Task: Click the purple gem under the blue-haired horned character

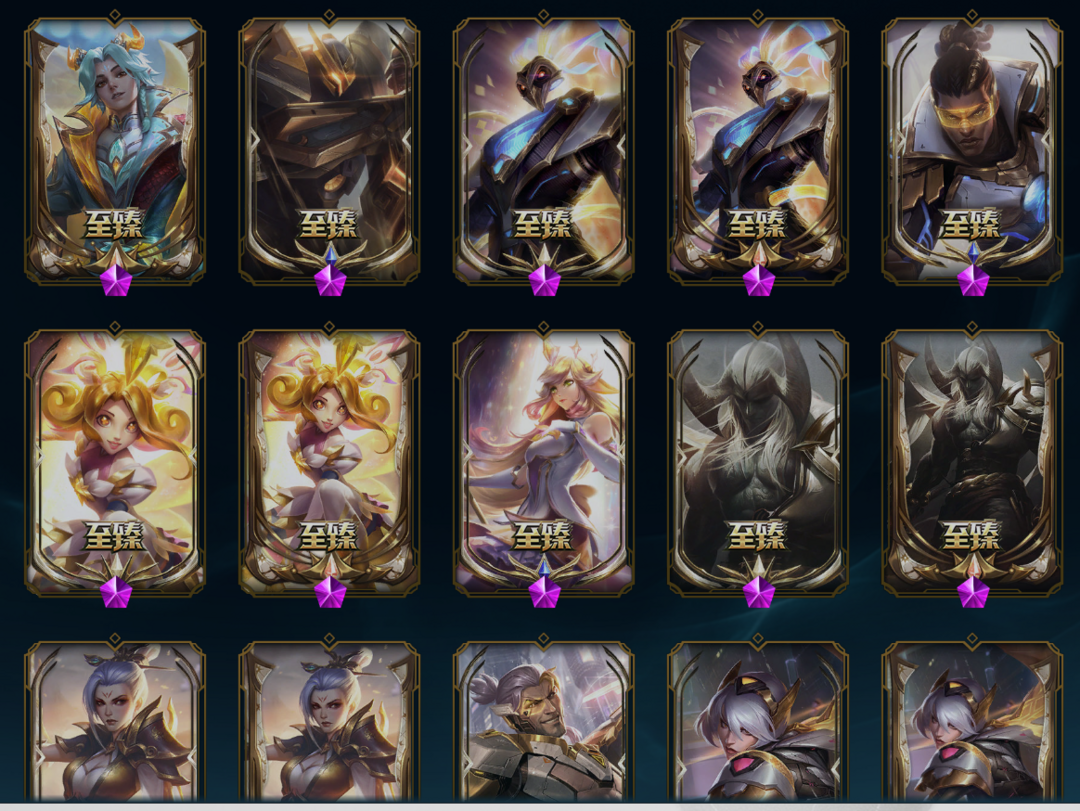Action: [115, 281]
